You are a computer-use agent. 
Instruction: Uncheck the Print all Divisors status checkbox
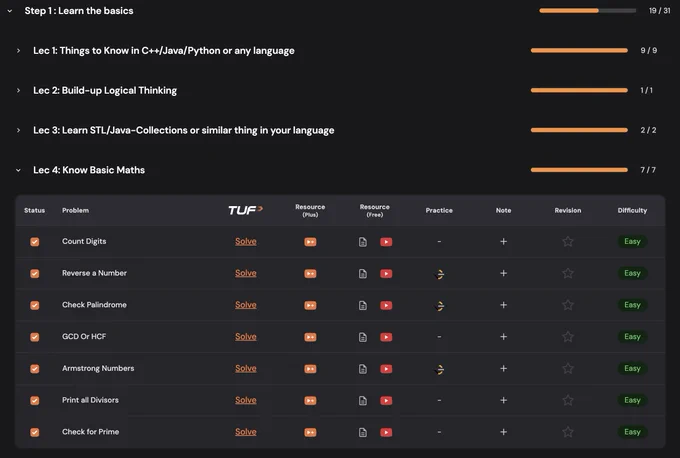(35, 400)
